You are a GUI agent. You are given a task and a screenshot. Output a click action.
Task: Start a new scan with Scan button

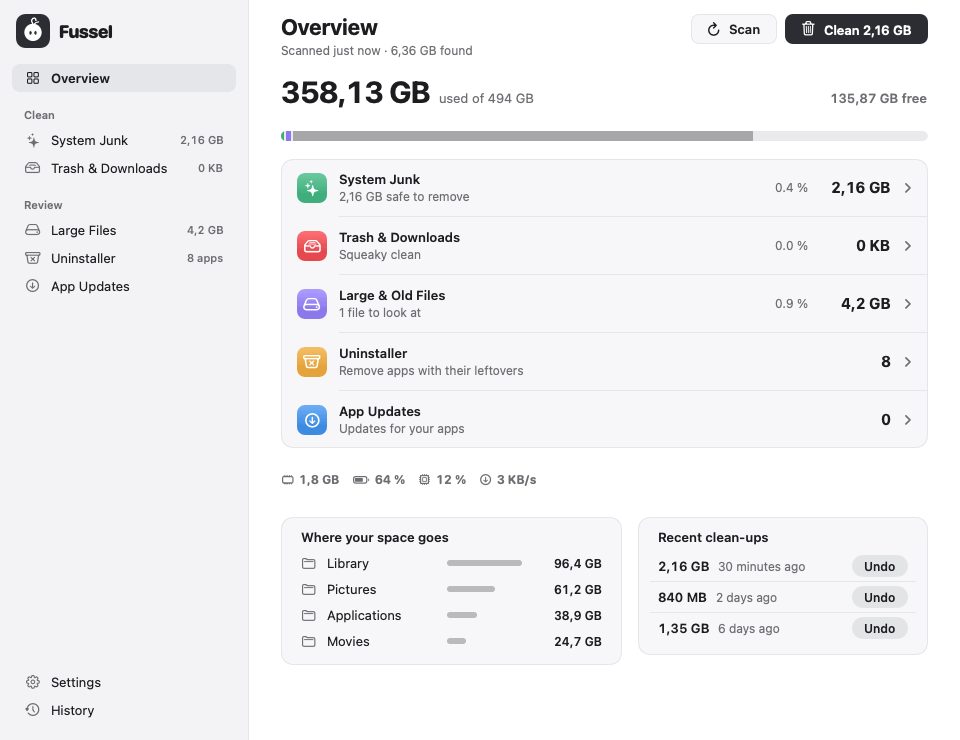(733, 29)
